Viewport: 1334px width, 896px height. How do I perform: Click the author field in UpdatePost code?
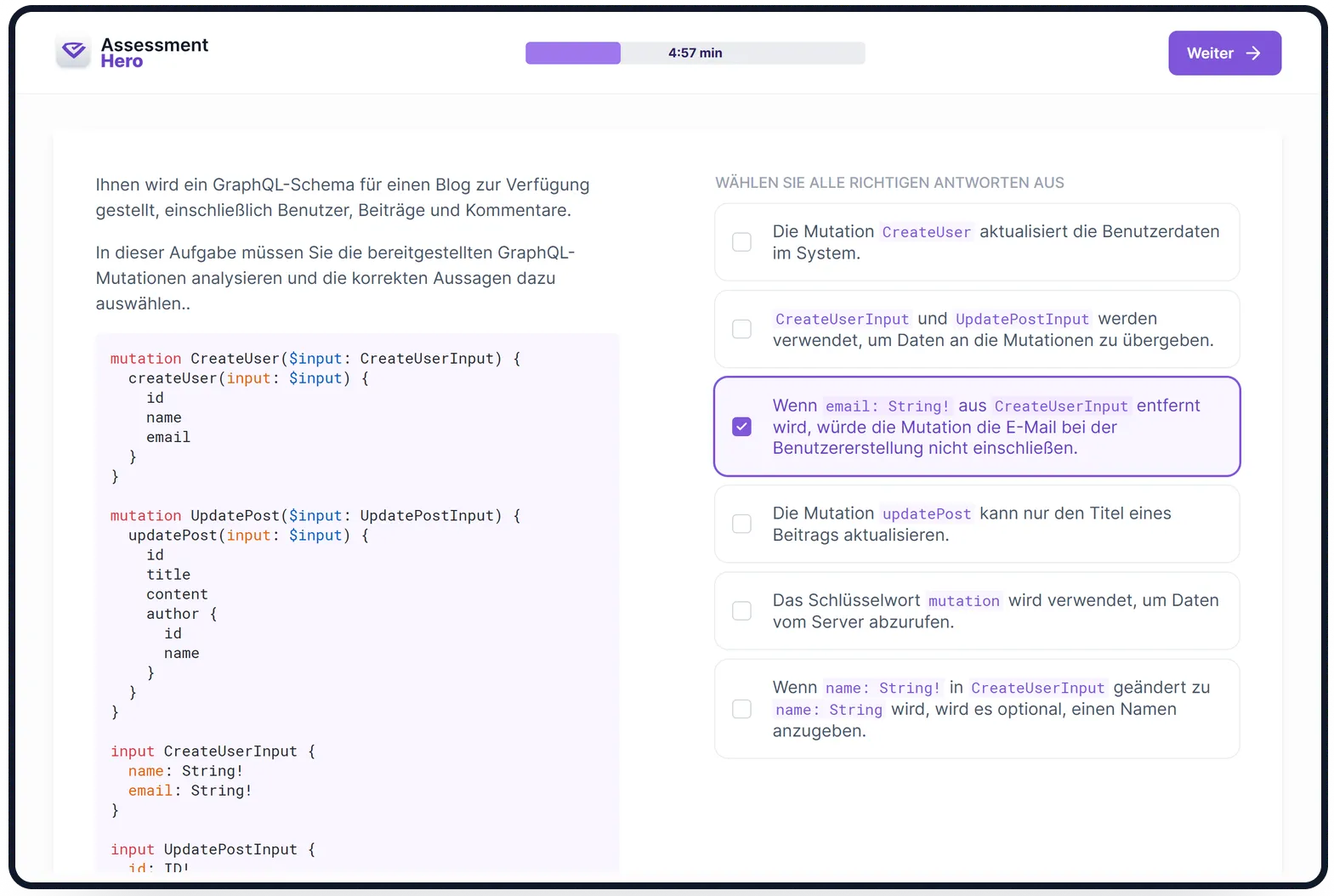point(172,614)
